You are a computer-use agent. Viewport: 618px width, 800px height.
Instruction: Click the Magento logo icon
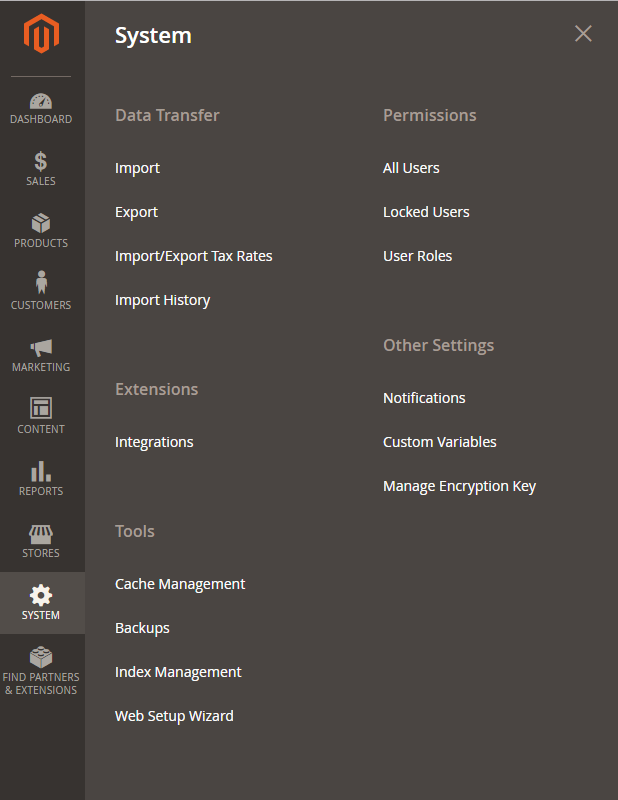pos(41,36)
